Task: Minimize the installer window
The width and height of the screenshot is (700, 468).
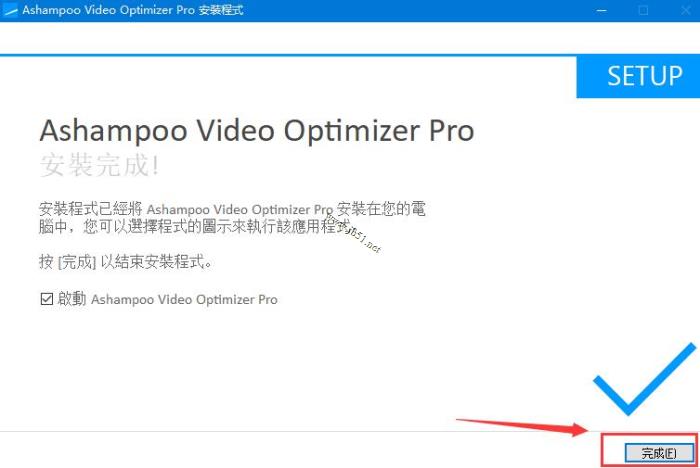Action: point(601,10)
